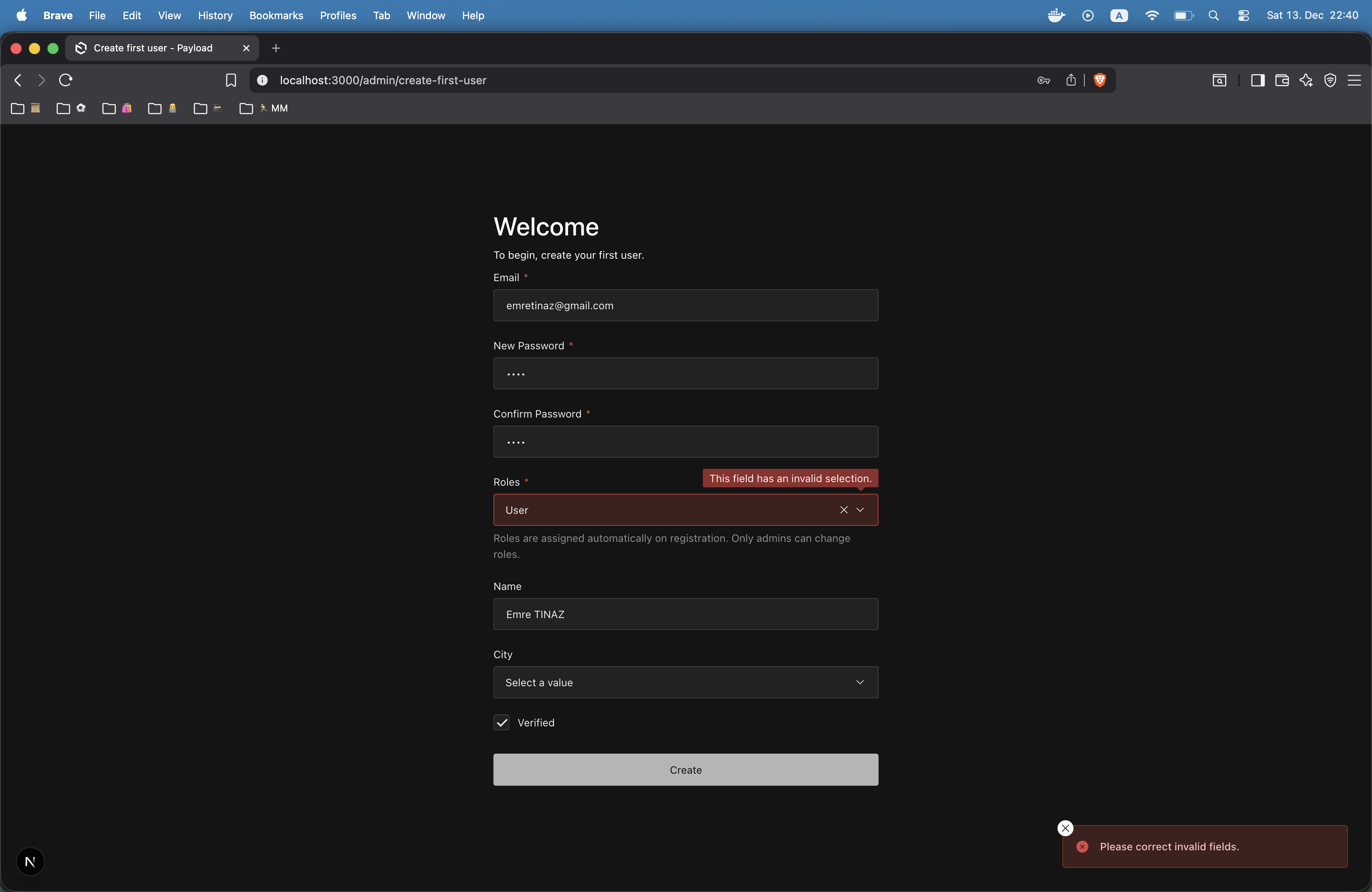This screenshot has width=1372, height=892.
Task: Open the saved passwords key icon
Action: tap(1043, 80)
